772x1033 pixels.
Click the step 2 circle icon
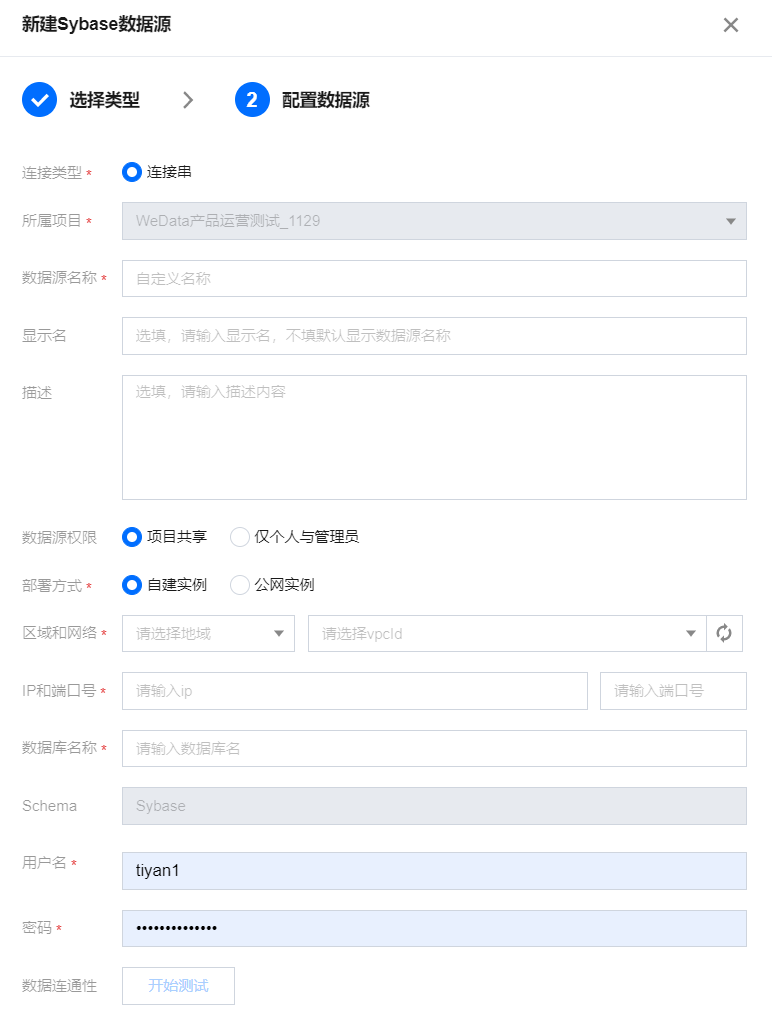pos(252,100)
